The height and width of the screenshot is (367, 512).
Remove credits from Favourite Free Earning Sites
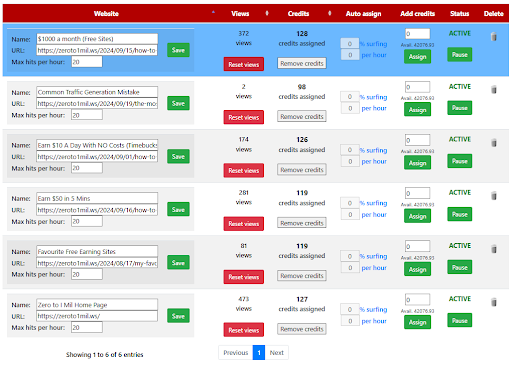302,276
